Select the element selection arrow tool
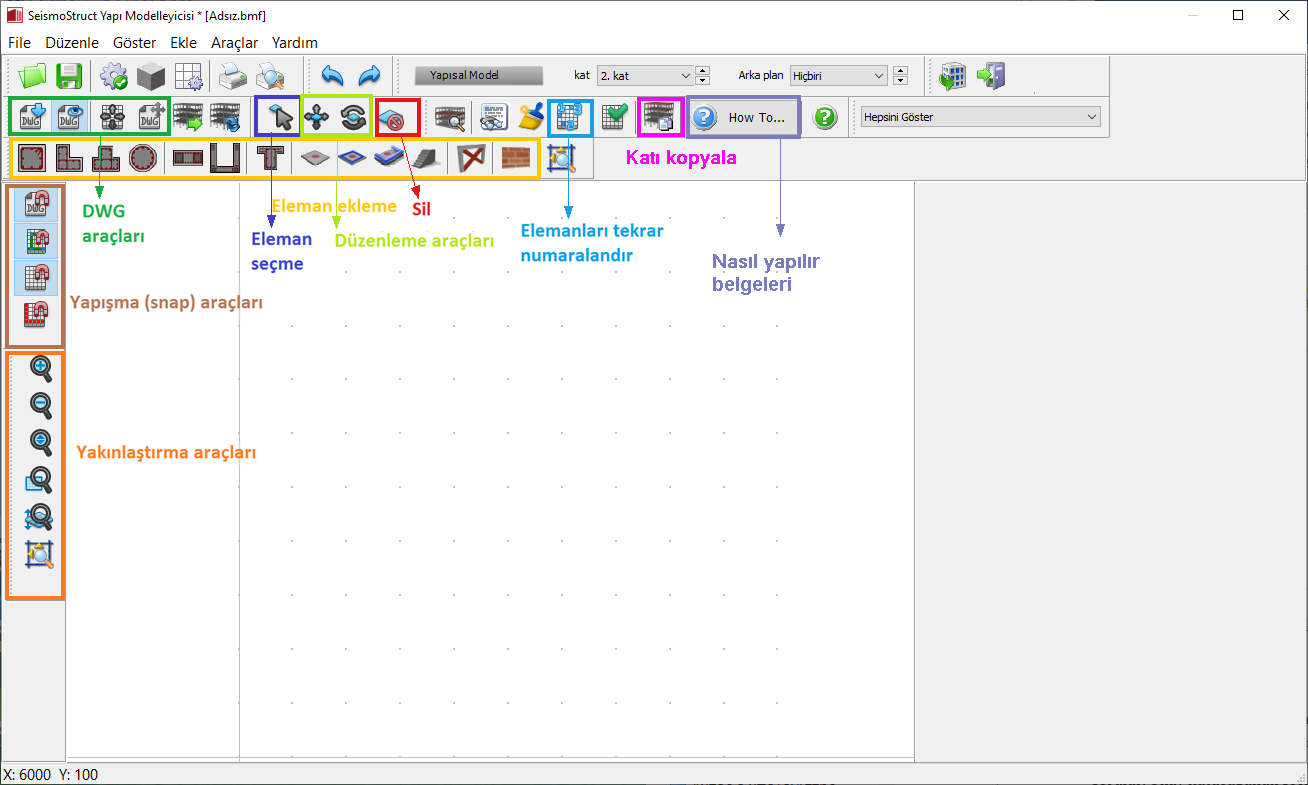This screenshot has height=785, width=1308. 282,118
